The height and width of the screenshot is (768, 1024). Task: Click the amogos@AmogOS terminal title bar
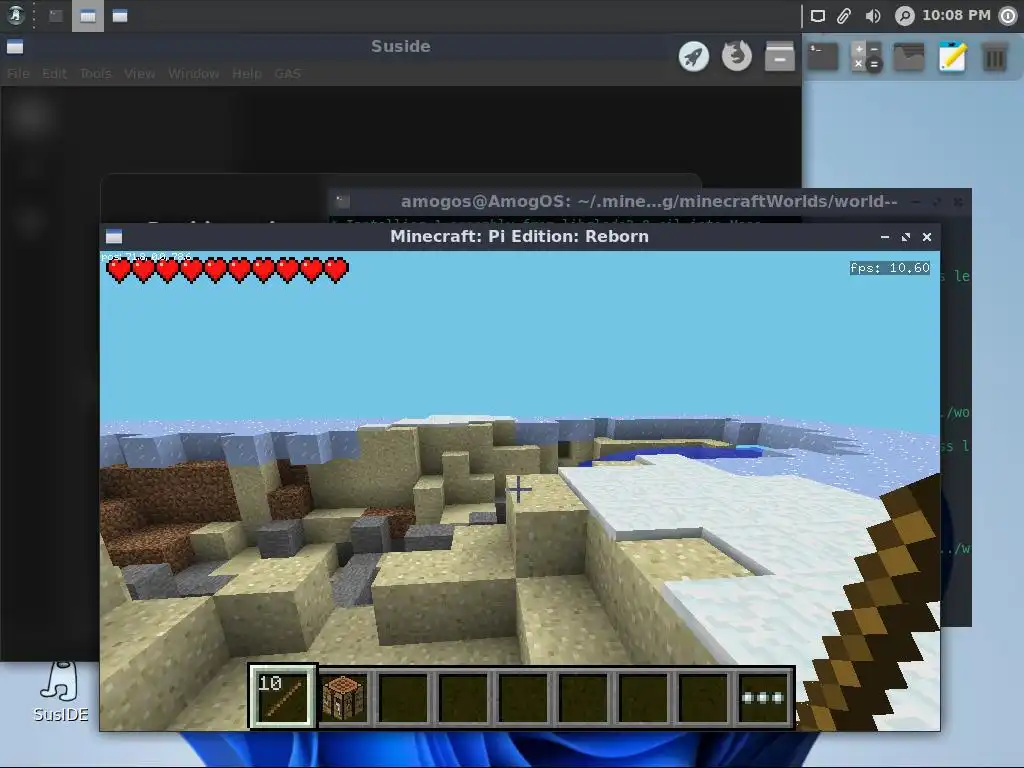(x=649, y=201)
